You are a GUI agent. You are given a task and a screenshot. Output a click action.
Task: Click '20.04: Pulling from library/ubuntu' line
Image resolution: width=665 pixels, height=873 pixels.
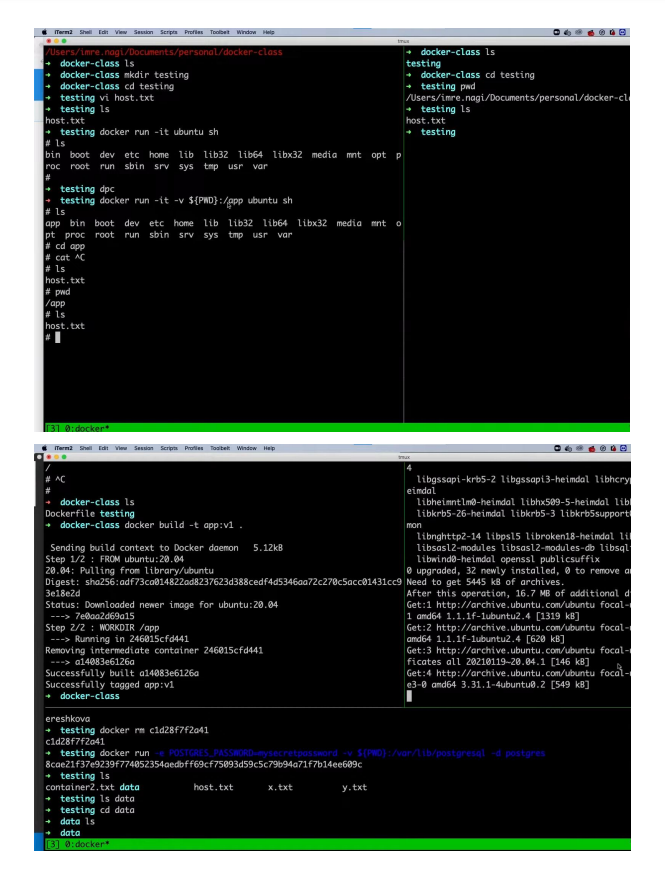click(129, 571)
